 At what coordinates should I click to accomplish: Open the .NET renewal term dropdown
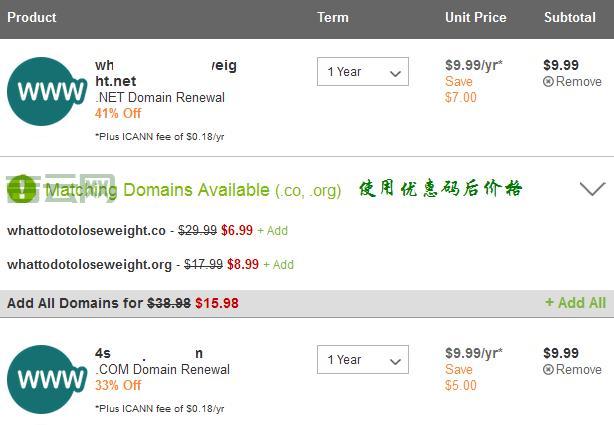pyautogui.click(x=363, y=72)
